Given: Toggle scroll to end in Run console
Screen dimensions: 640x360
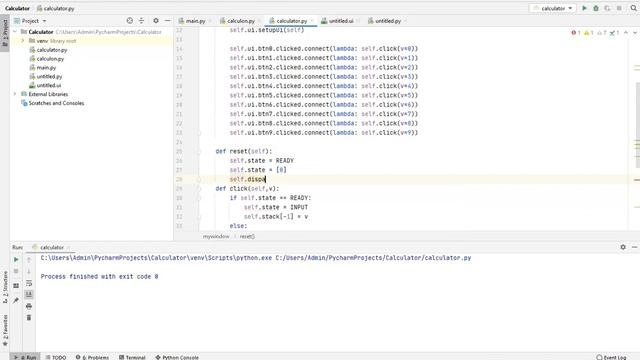Looking at the screenshot, I should 29,294.
